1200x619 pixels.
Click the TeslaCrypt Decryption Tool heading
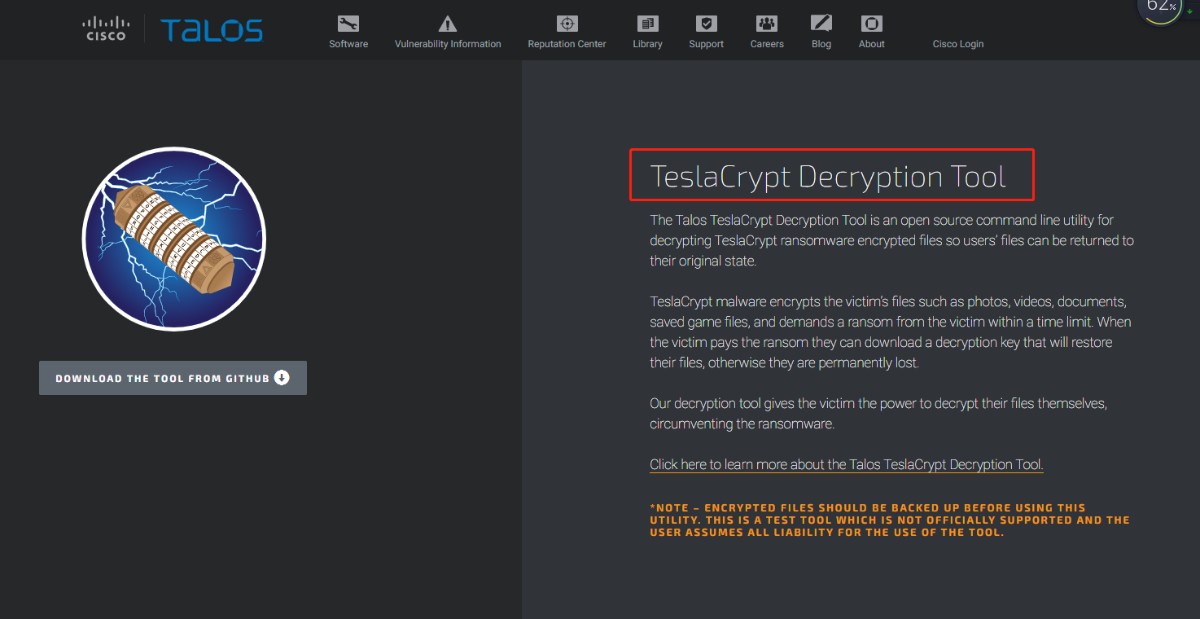(x=828, y=177)
